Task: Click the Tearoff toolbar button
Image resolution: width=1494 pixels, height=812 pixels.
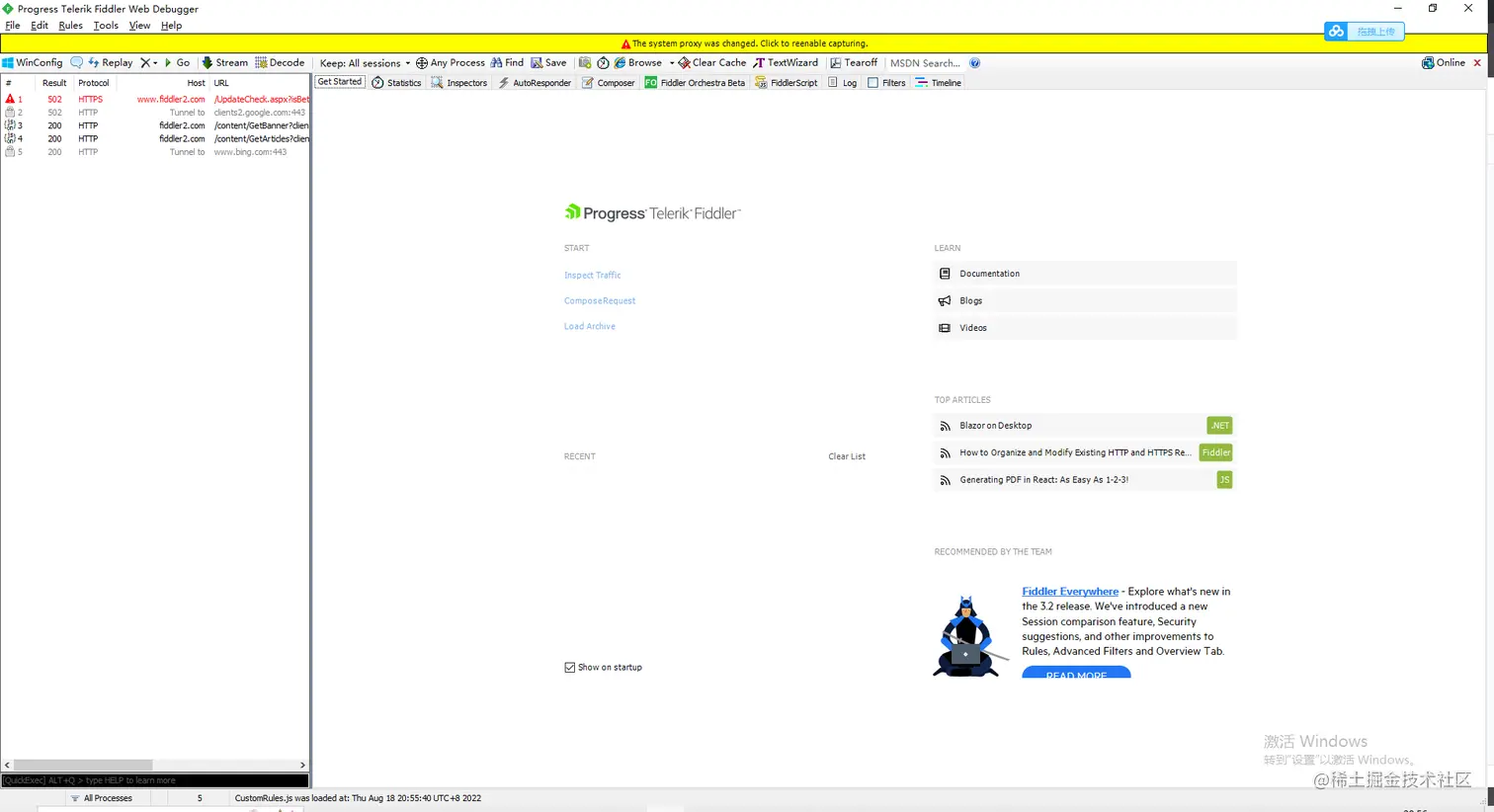Action: tap(854, 63)
